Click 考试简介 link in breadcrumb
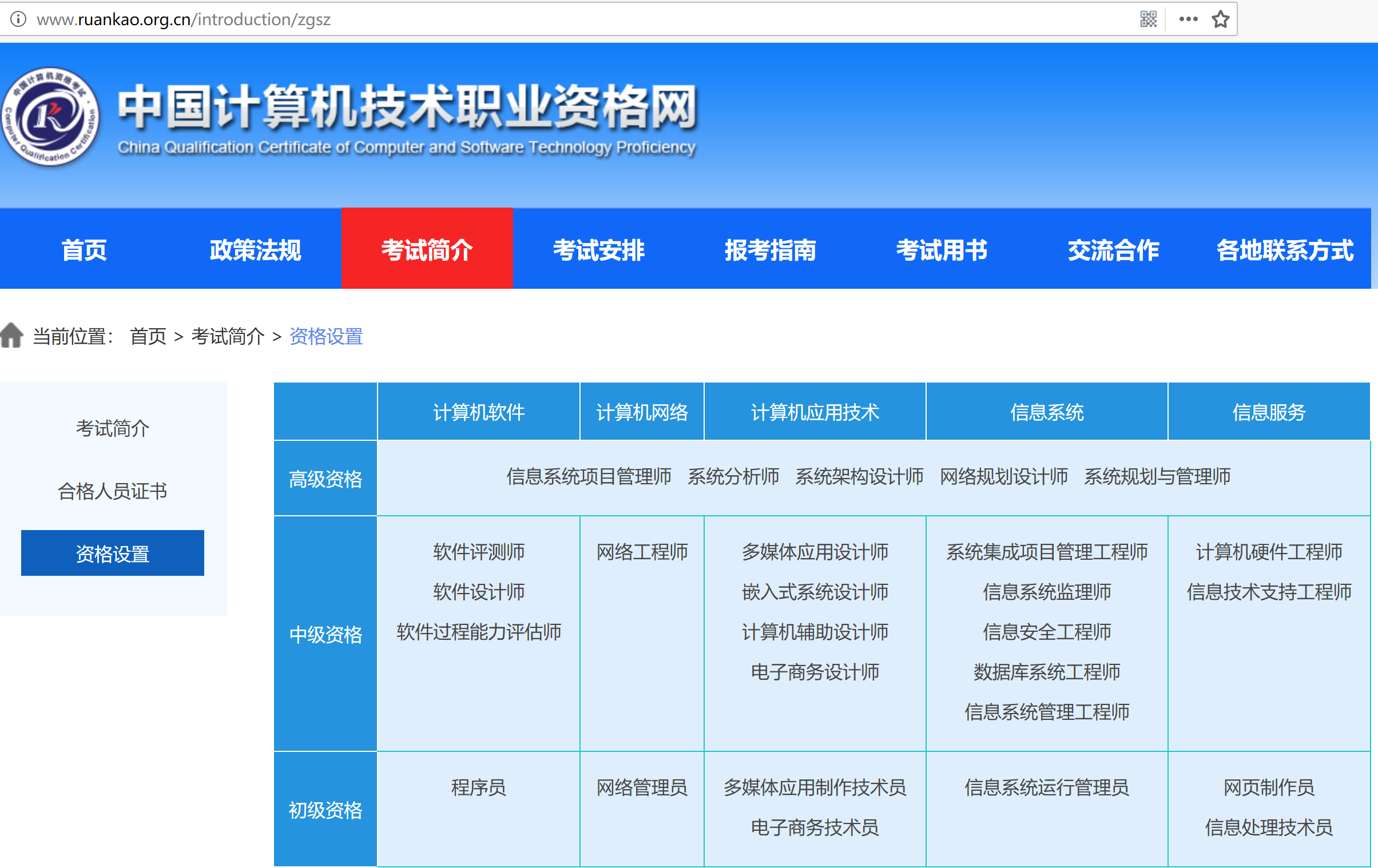 click(x=228, y=336)
